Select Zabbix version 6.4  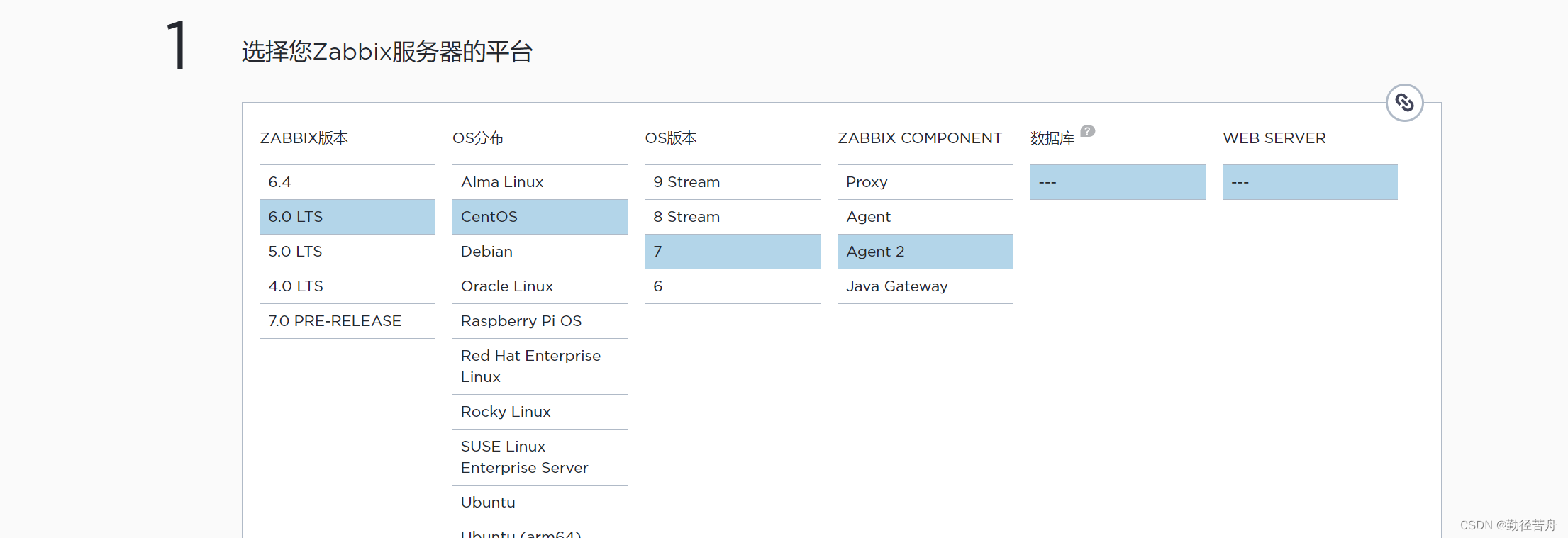click(347, 182)
